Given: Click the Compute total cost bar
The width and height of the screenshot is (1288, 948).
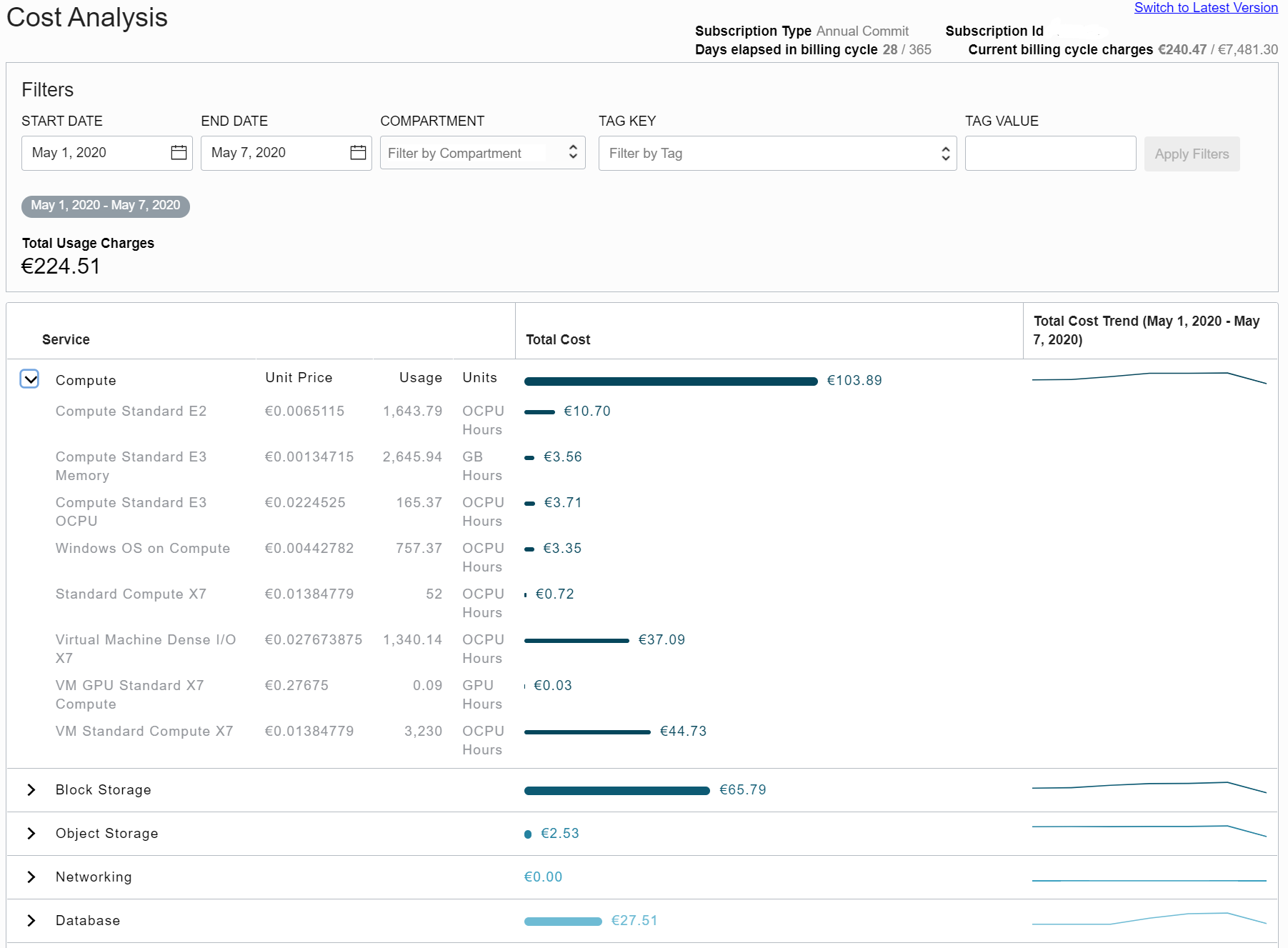Looking at the screenshot, I should 670,380.
